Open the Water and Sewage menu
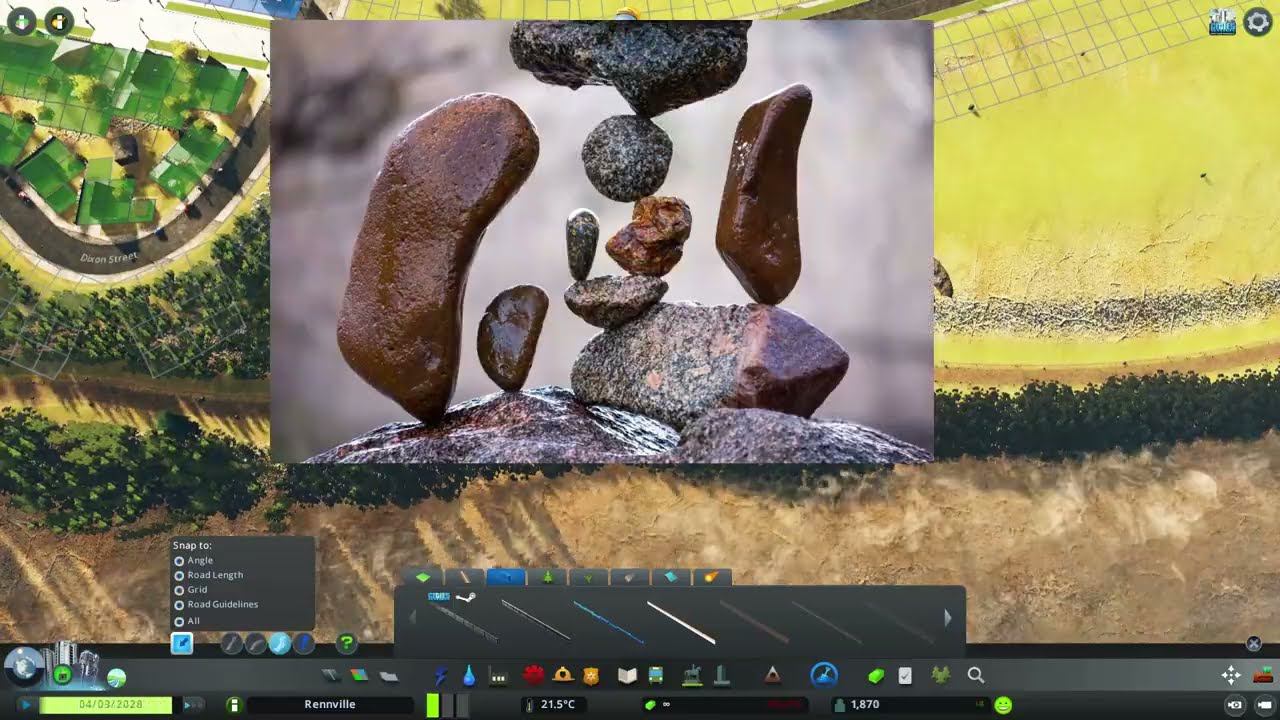The width and height of the screenshot is (1280, 720). (x=469, y=676)
